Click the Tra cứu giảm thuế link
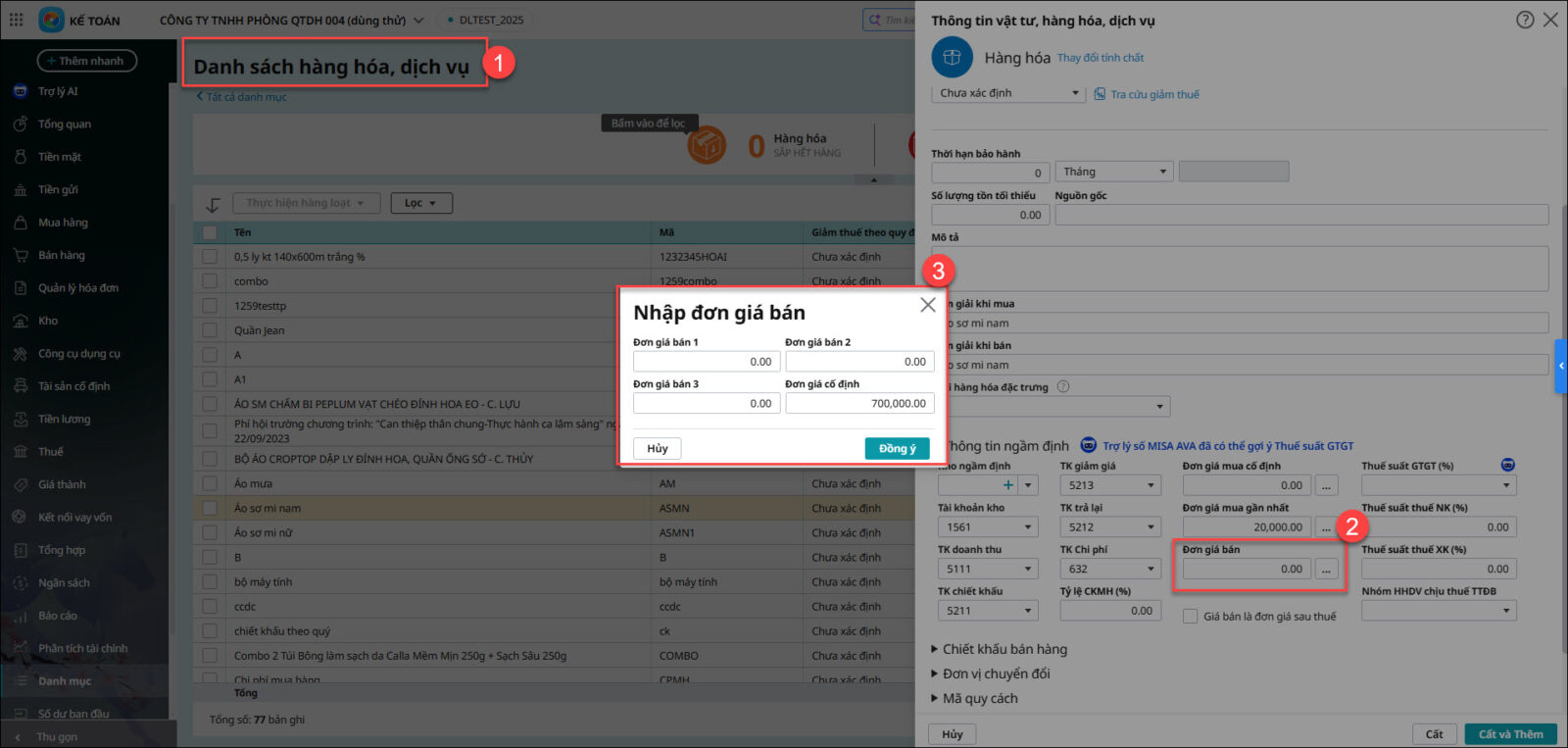Image resolution: width=1568 pixels, height=748 pixels. [x=1153, y=94]
